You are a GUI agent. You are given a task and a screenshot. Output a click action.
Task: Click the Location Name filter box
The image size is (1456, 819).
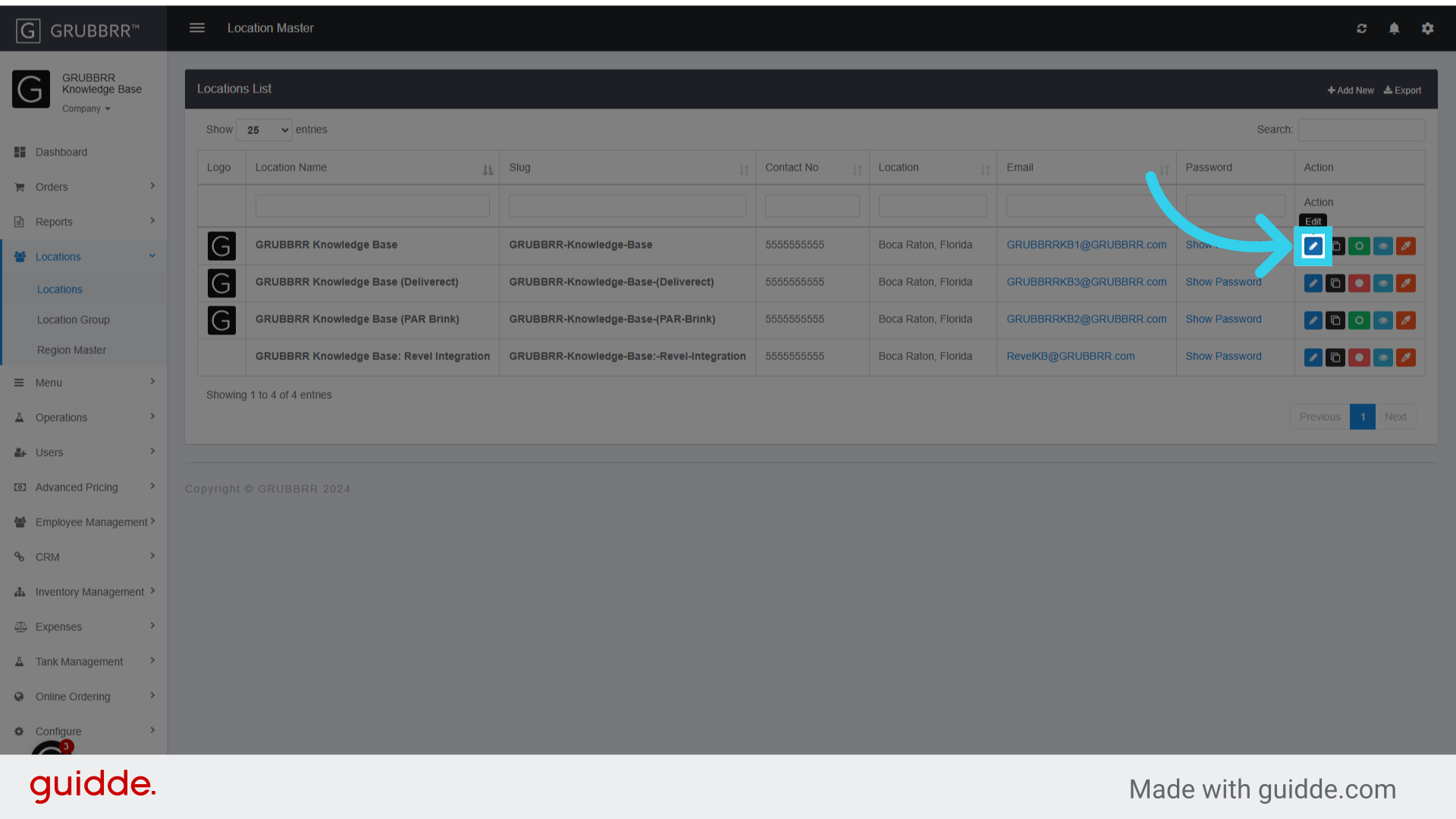372,206
